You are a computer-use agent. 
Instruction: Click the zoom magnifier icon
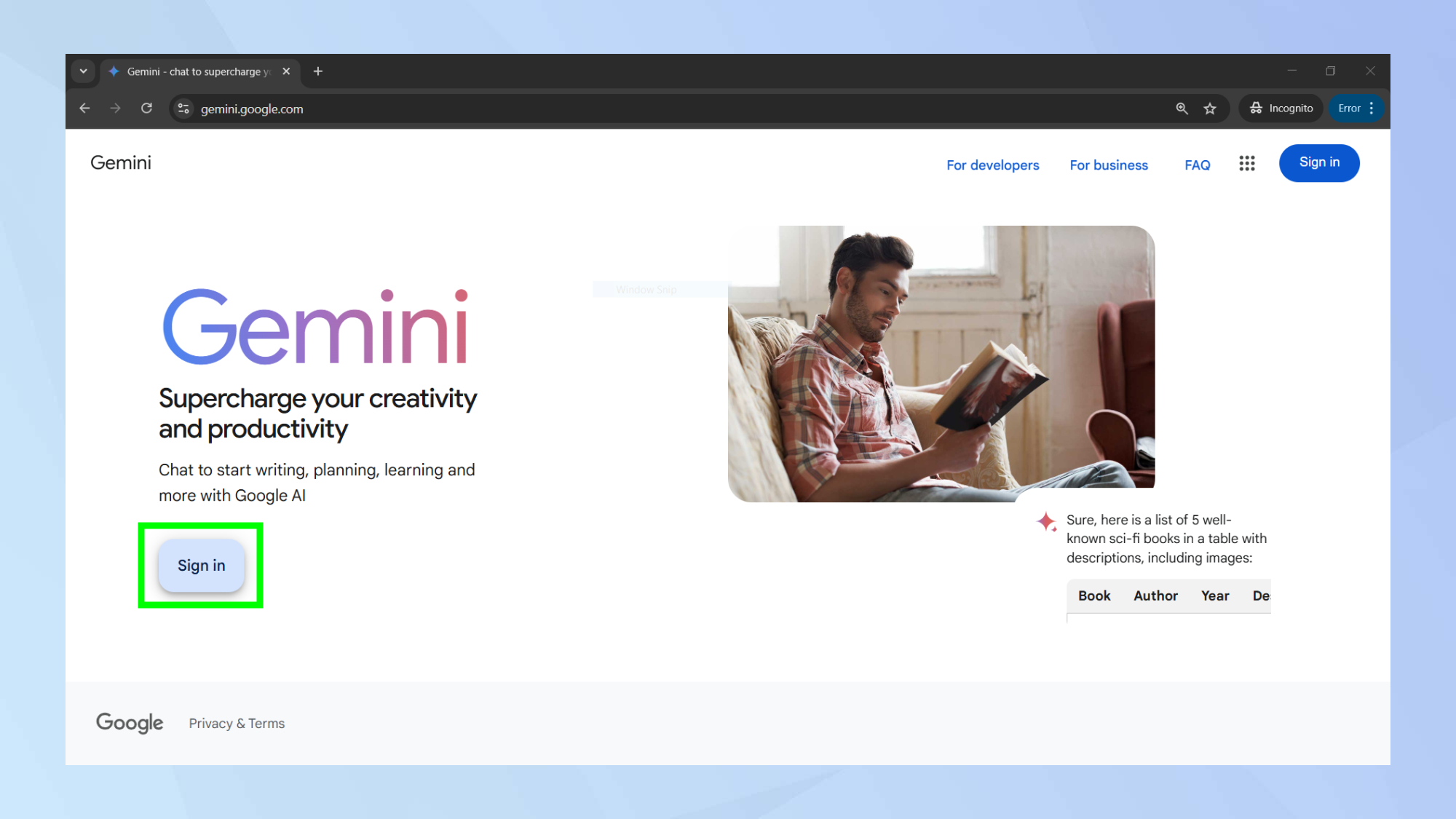click(x=1182, y=108)
